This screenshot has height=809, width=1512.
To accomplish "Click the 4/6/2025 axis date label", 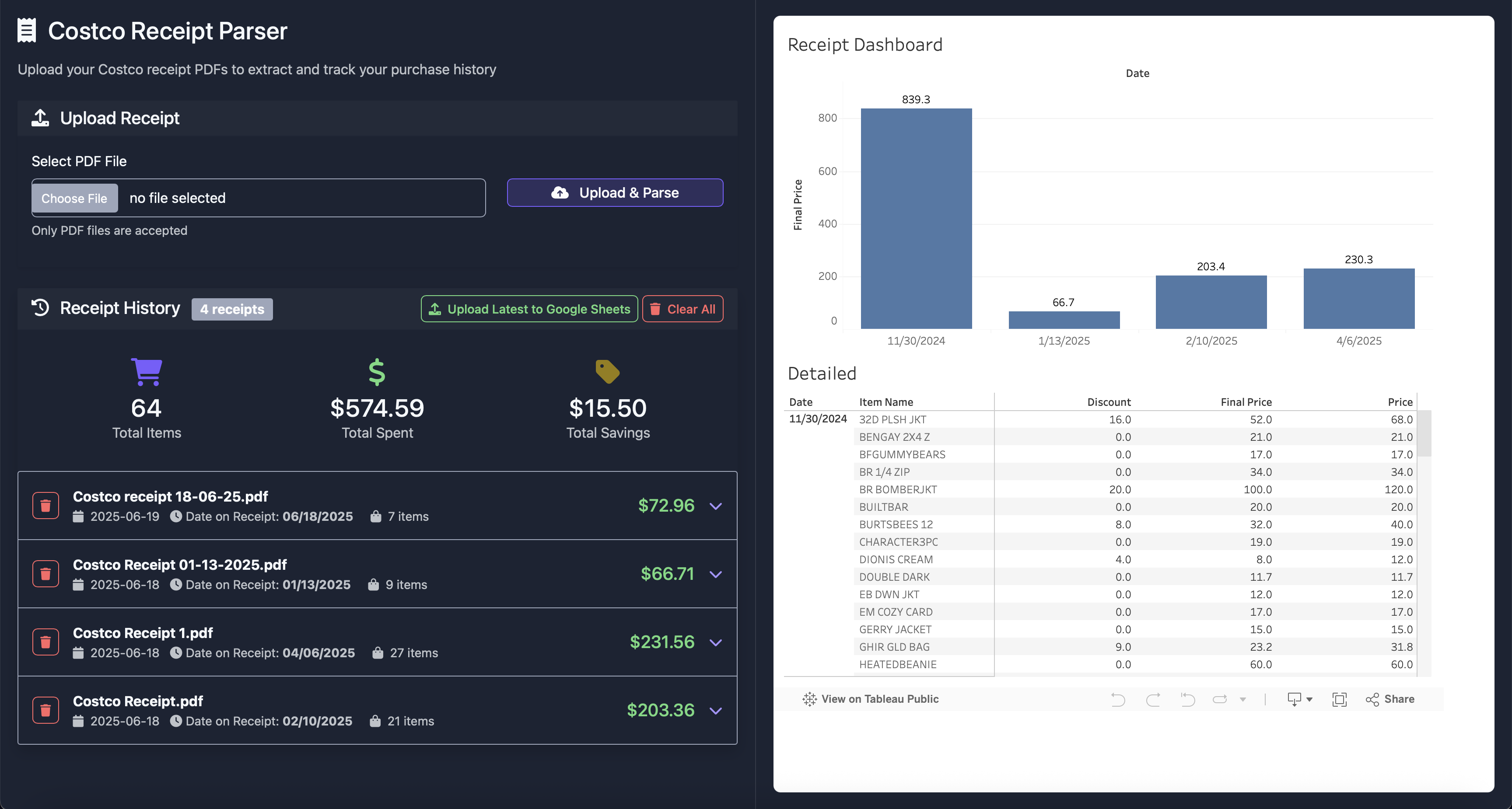I will point(1359,341).
